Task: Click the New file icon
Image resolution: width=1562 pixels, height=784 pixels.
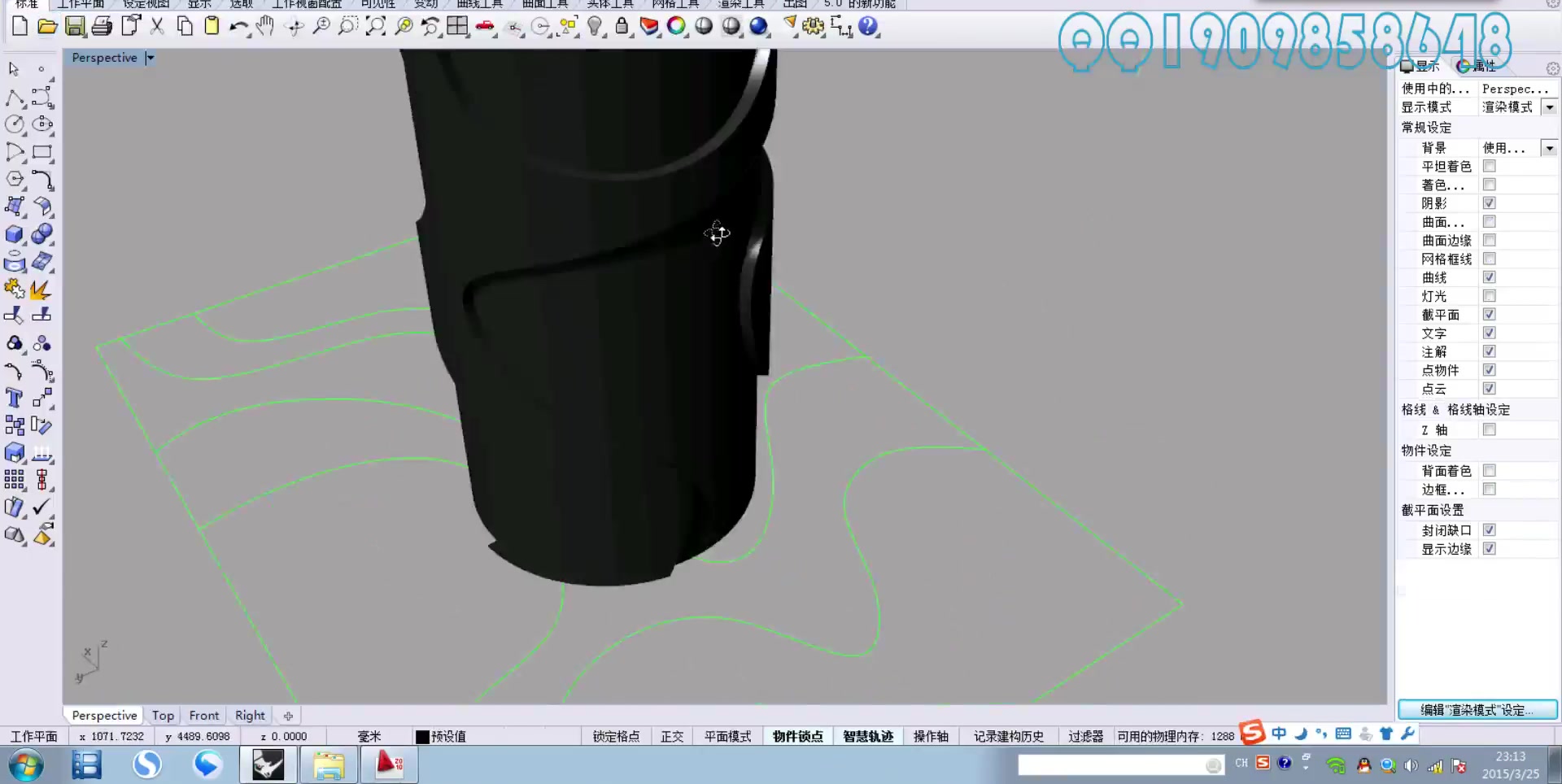Action: pos(20,26)
